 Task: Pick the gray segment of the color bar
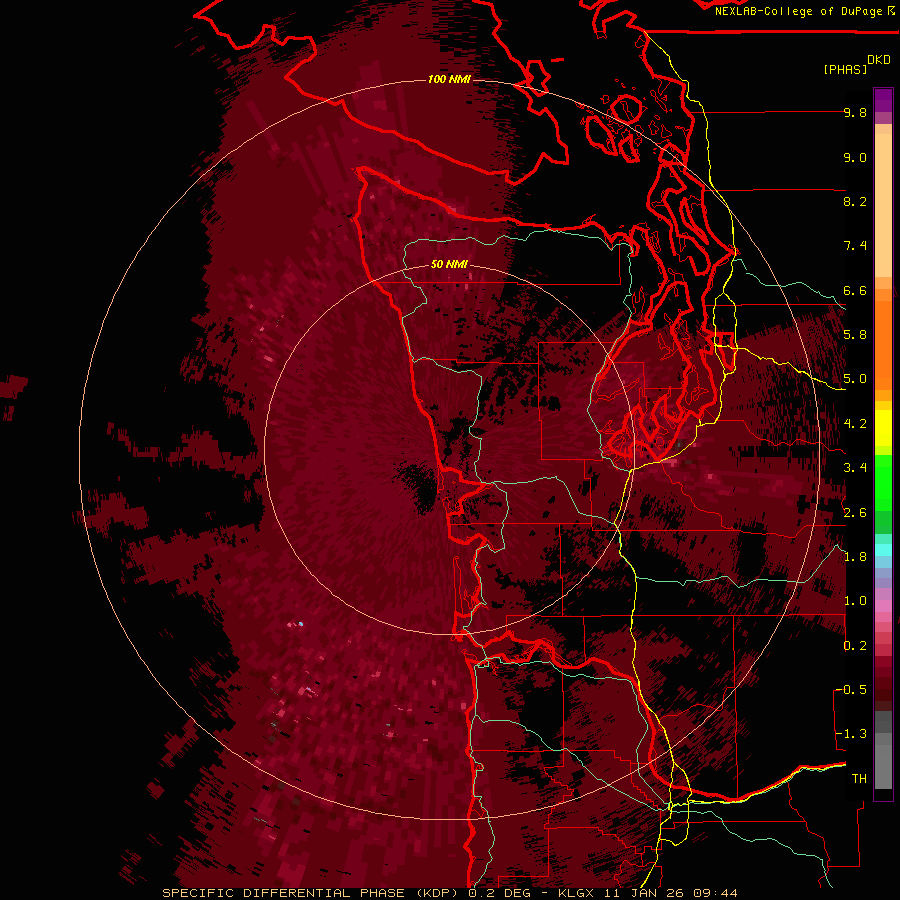(883, 752)
